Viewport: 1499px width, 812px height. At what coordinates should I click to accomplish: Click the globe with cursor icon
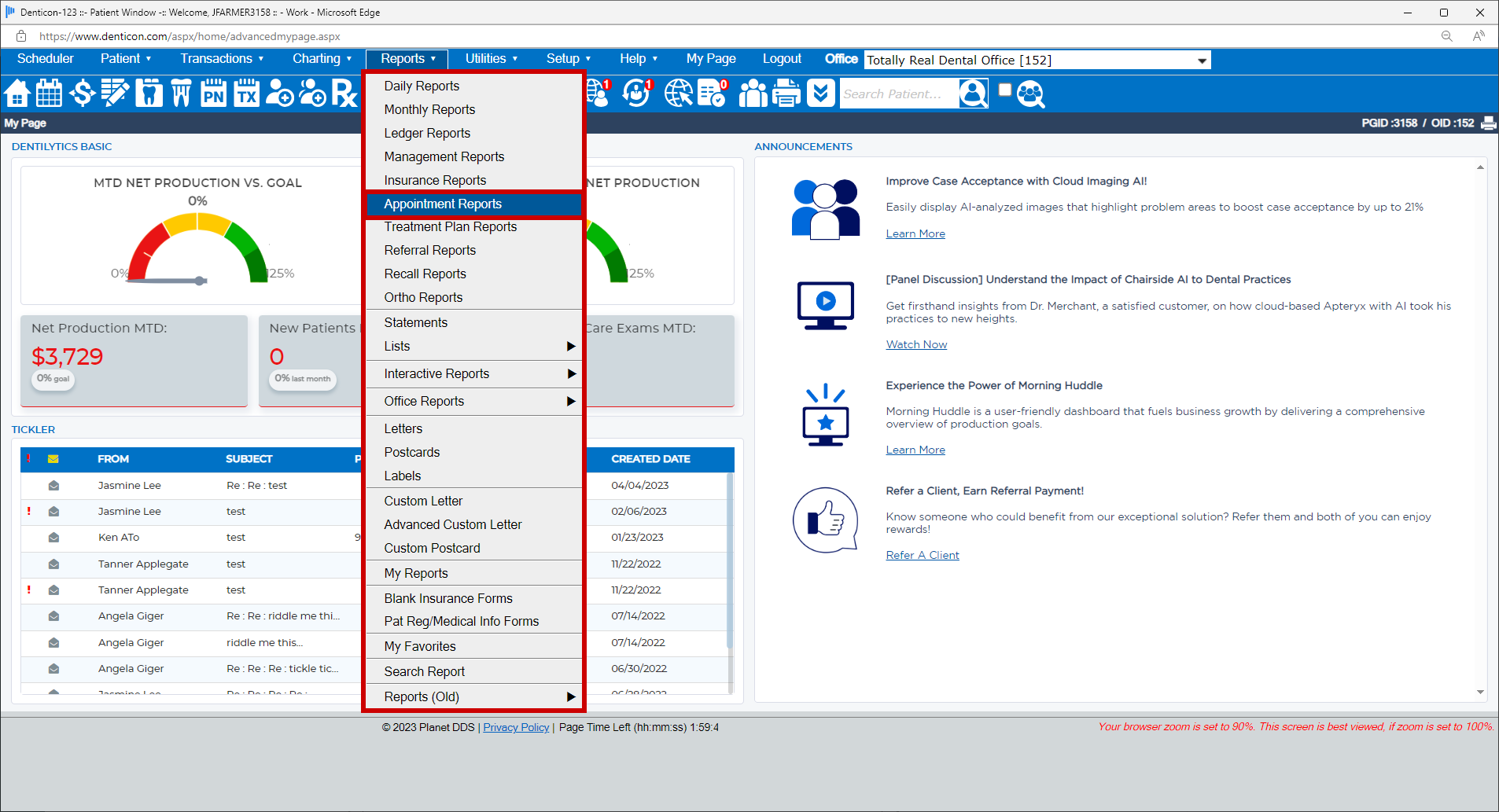(x=678, y=94)
